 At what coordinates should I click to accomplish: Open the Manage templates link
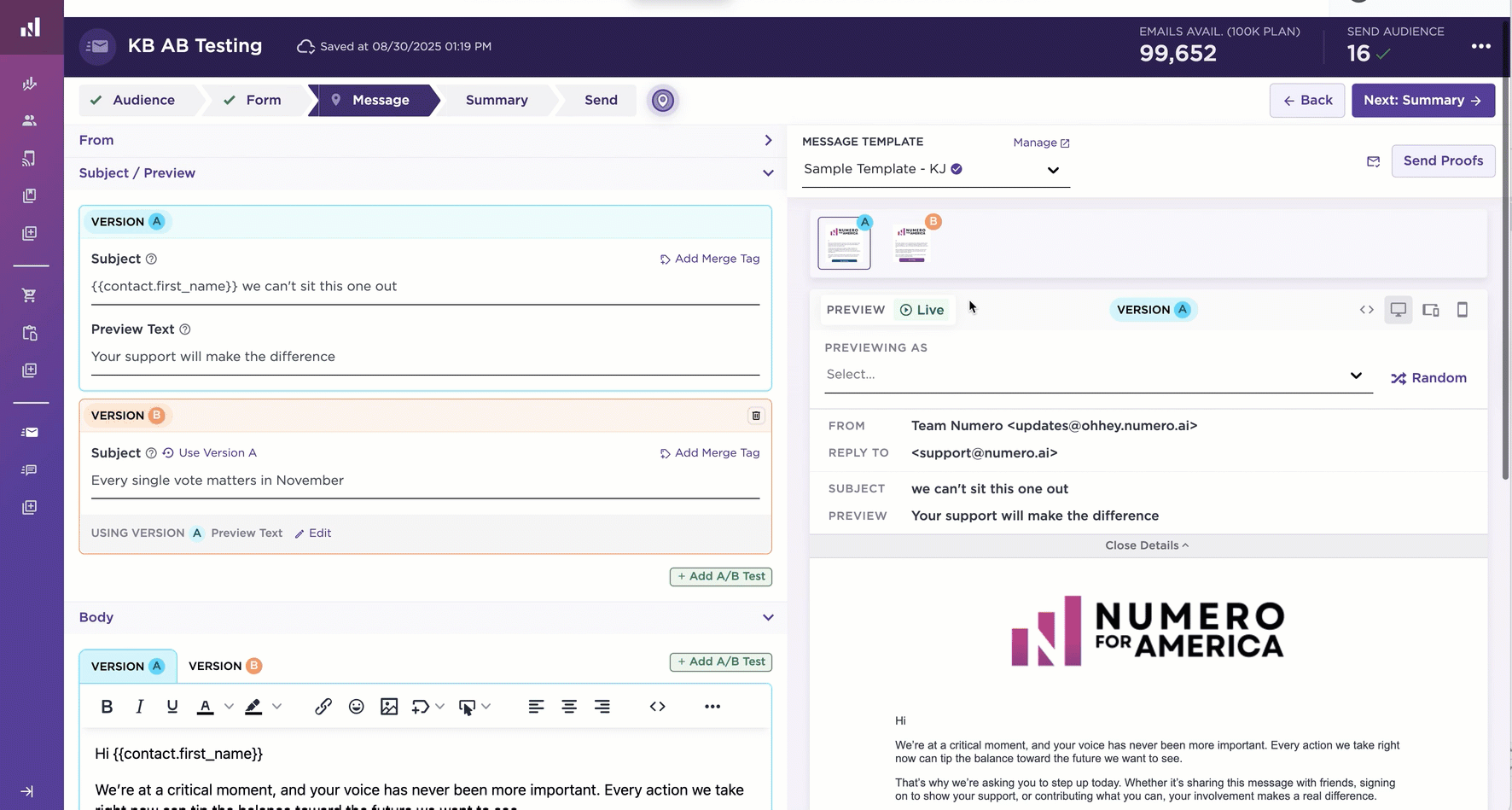[x=1041, y=143]
